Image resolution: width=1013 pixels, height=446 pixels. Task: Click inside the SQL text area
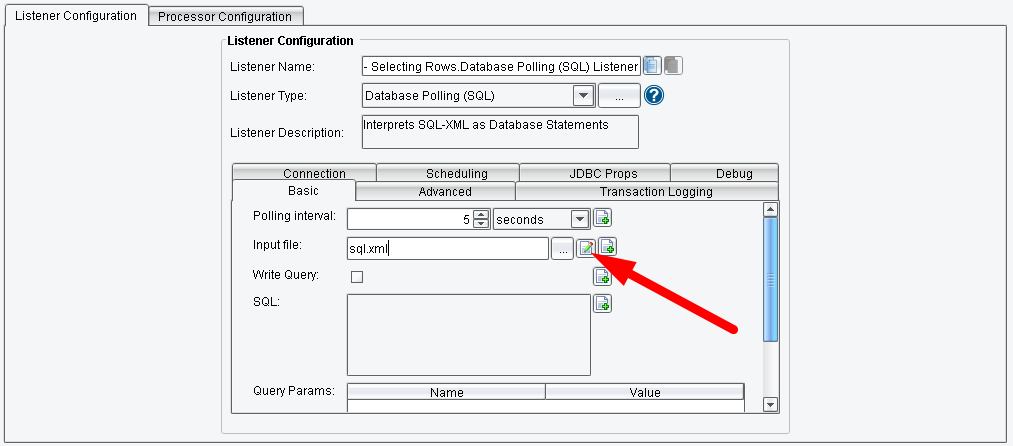[468, 334]
